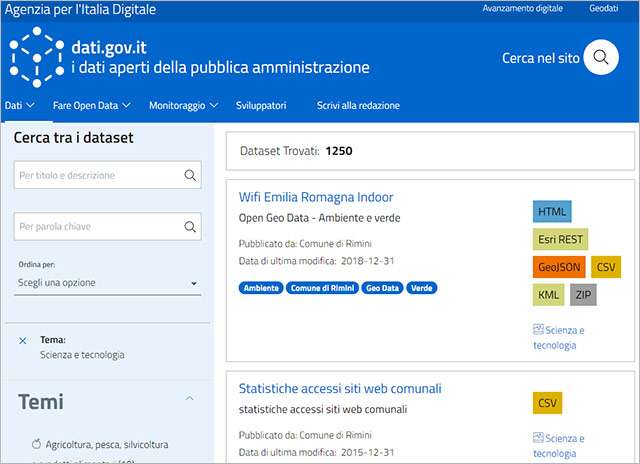Click the dati.gov.it network logo
The height and width of the screenshot is (464, 640).
pos(37,57)
